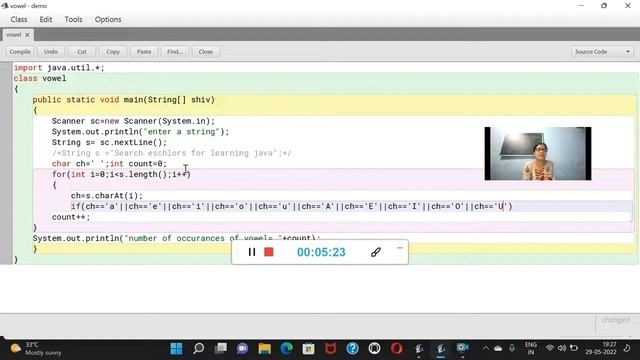Click the ch=s.charAt(i) line
Viewport: 640px width, 360px height.
(107, 196)
